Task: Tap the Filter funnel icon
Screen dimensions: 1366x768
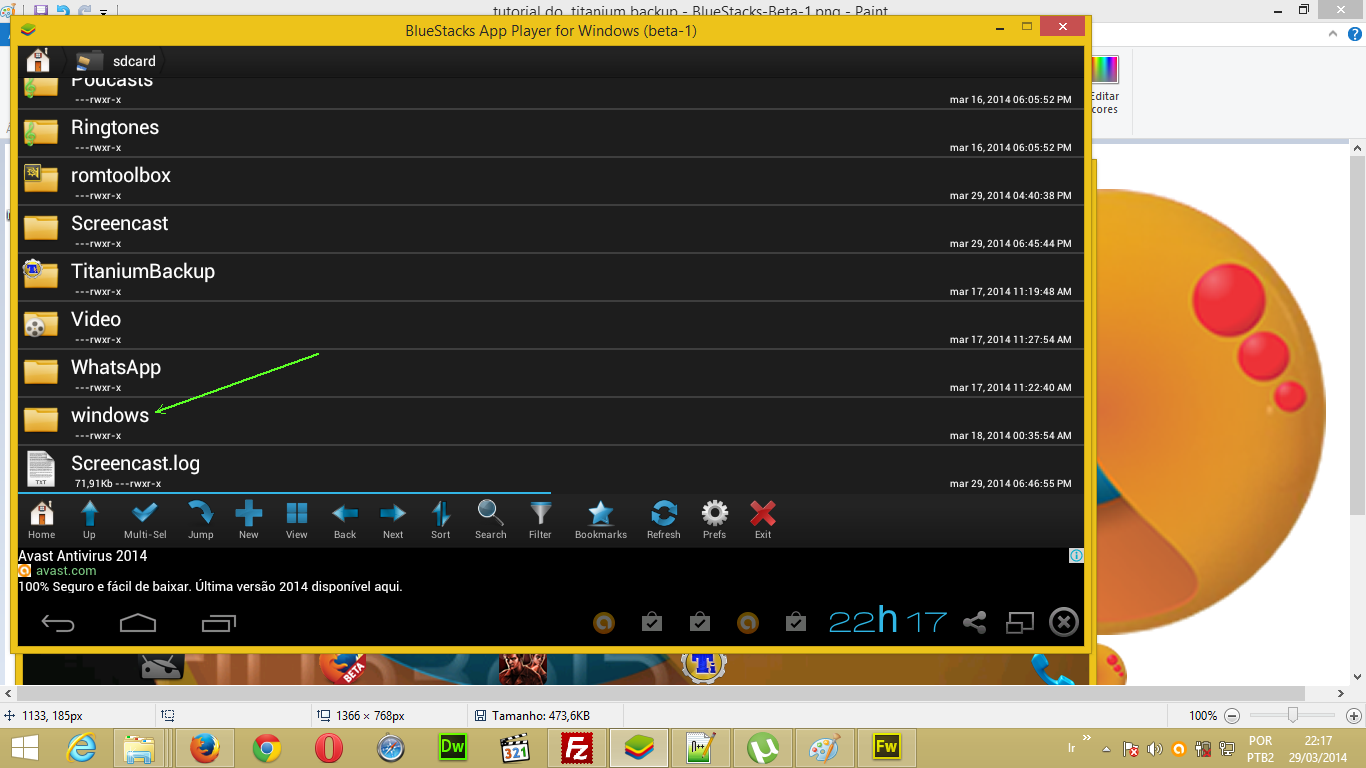Action: point(540,520)
